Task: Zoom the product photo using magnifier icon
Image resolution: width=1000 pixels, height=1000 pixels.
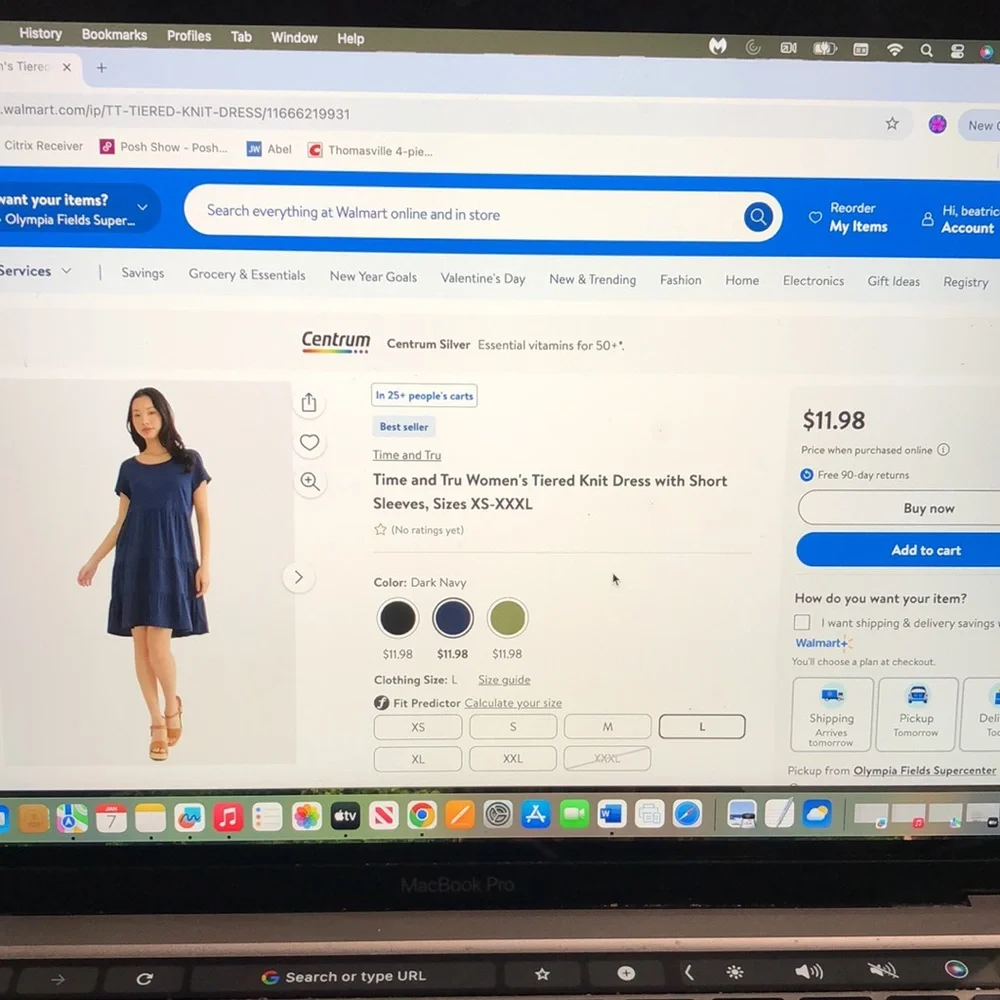Action: (310, 482)
